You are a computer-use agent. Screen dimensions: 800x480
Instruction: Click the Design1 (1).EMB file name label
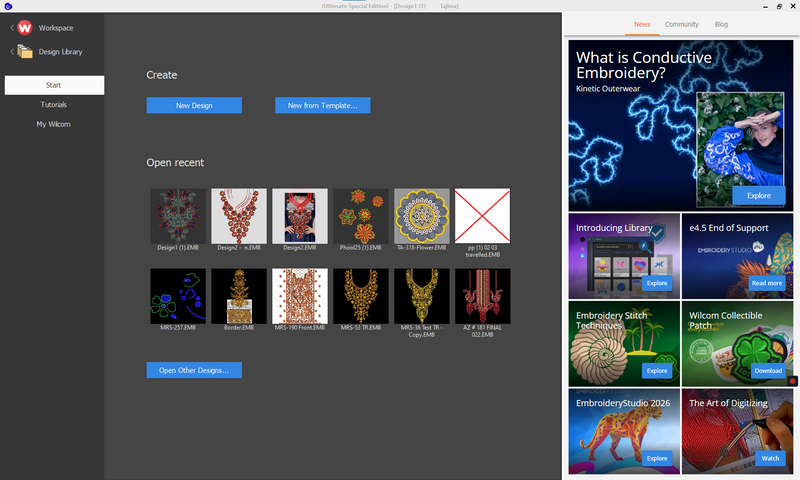tap(178, 247)
